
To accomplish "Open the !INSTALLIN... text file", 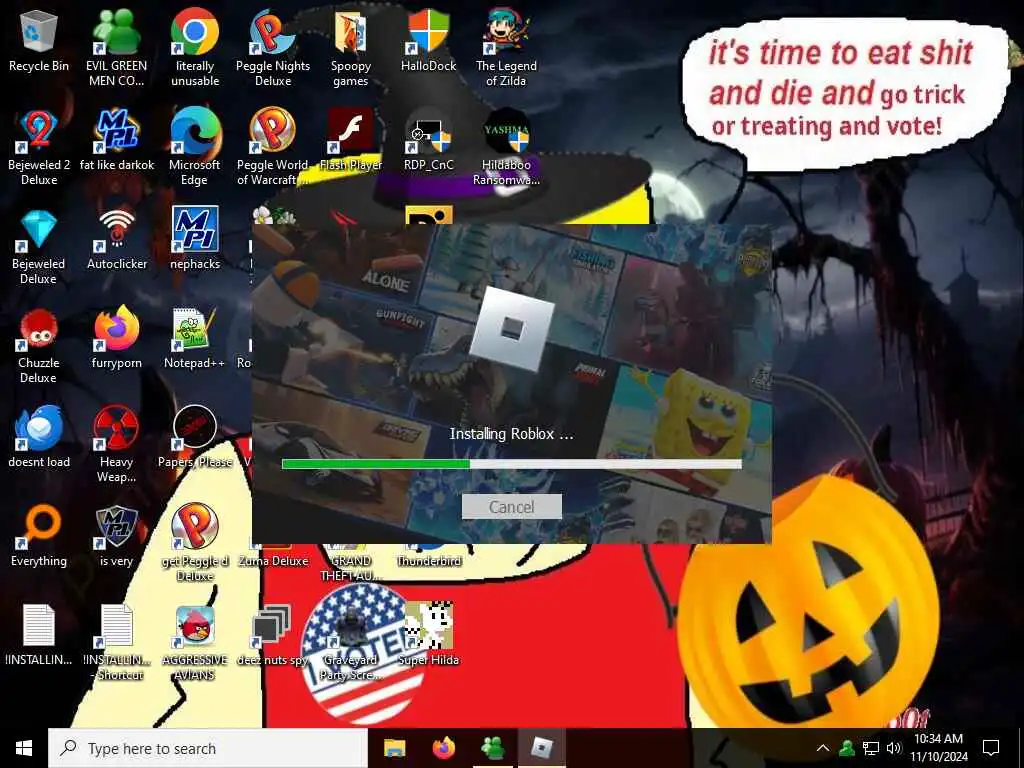I will tap(39, 635).
